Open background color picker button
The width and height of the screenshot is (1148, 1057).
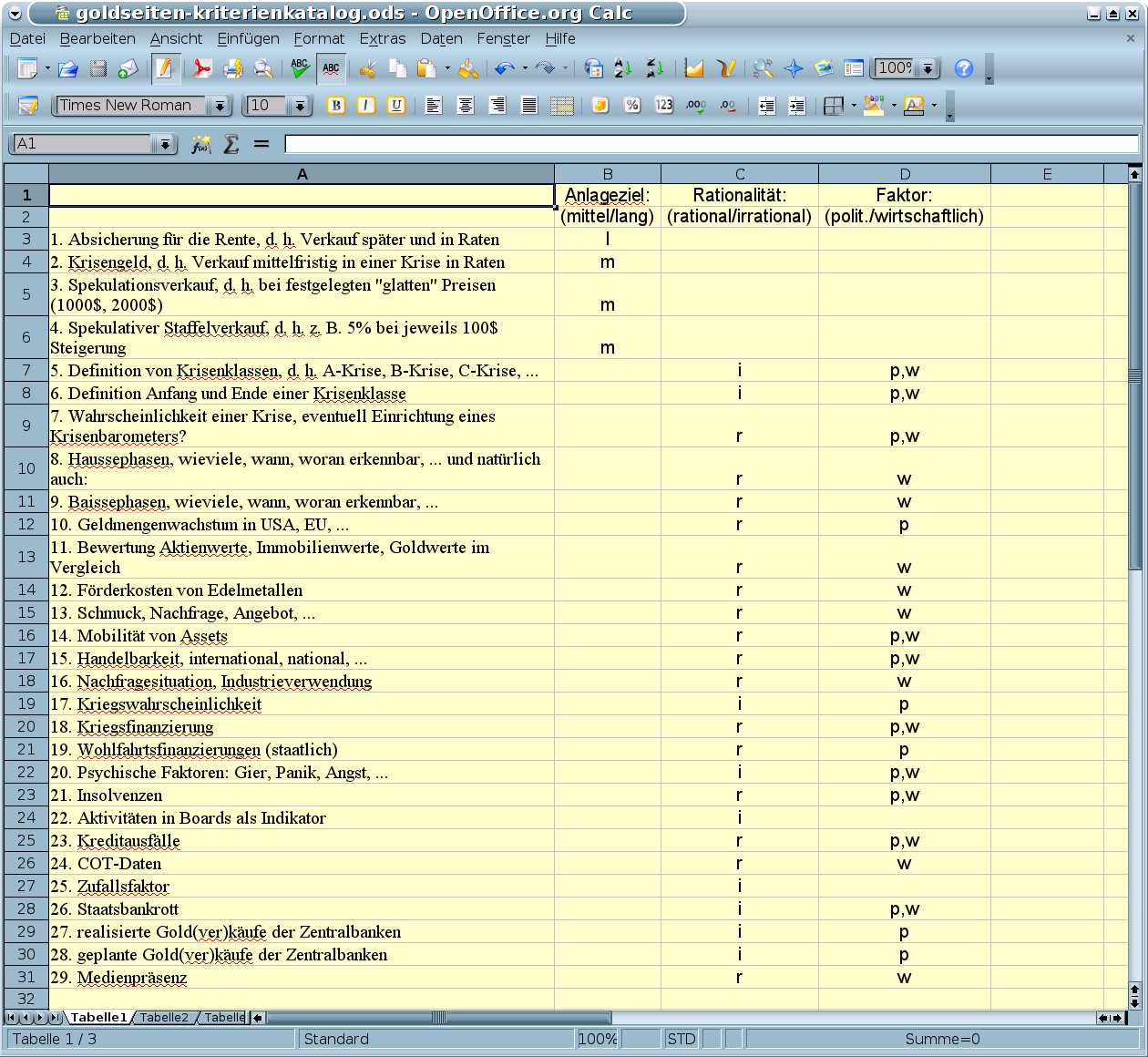point(874,106)
